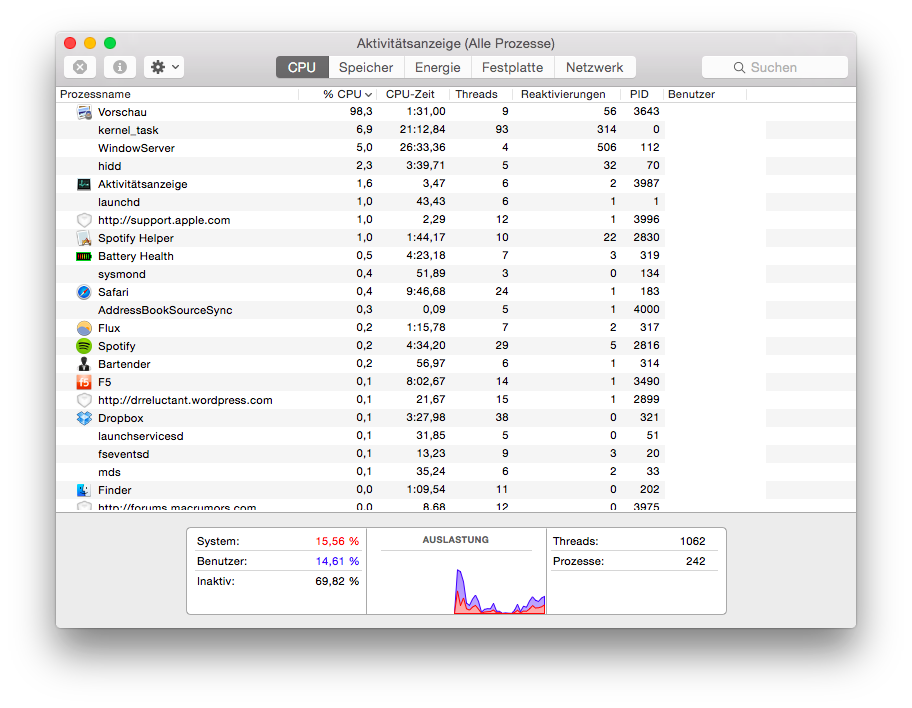Open the Netzwerk tab
The image size is (912, 708).
pos(594,67)
